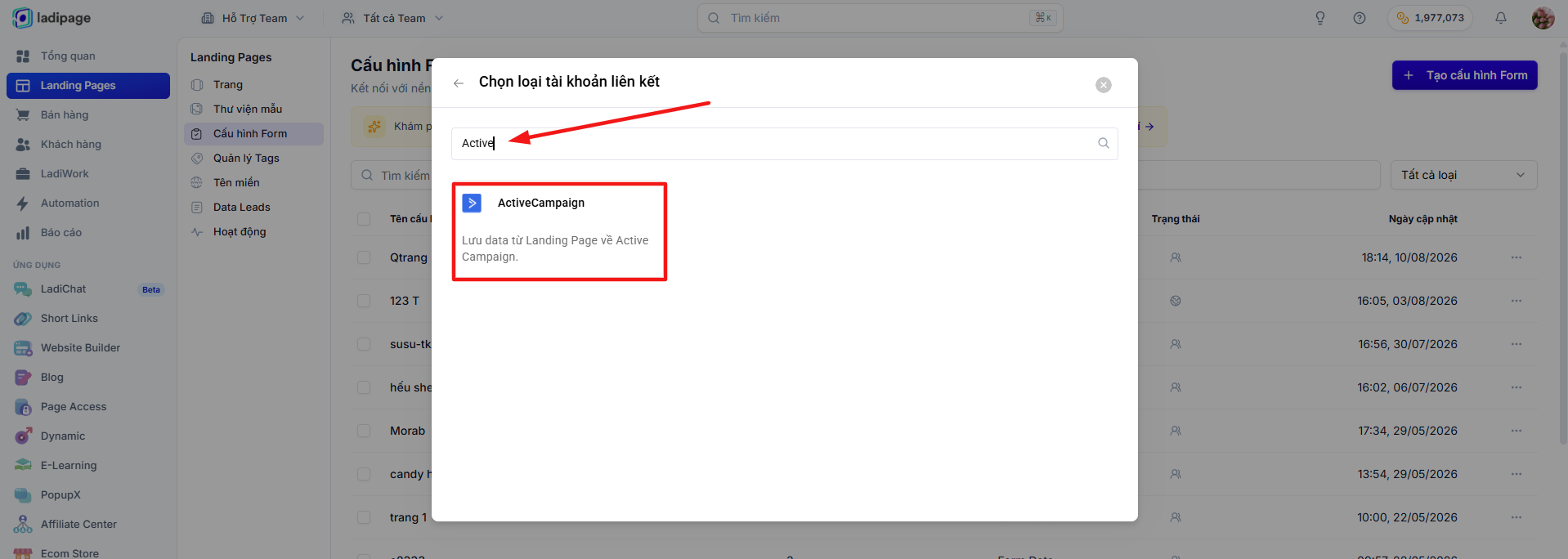Click the arrow link on the banner
This screenshot has width=1568, height=559.
[x=1149, y=127]
